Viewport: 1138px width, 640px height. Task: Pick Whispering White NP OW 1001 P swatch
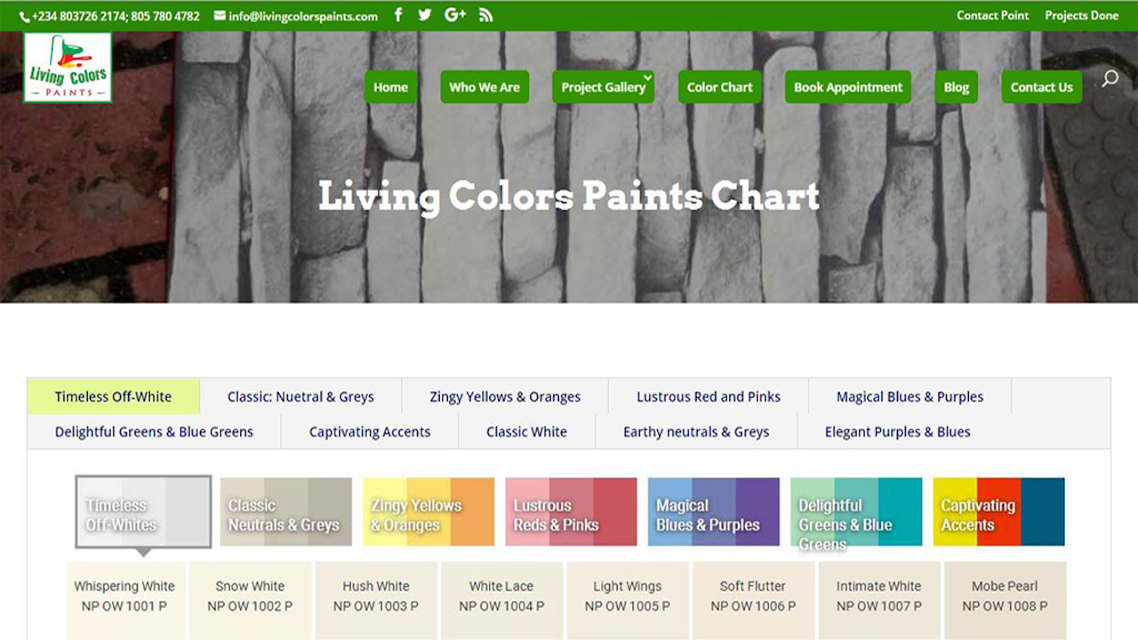(x=125, y=600)
